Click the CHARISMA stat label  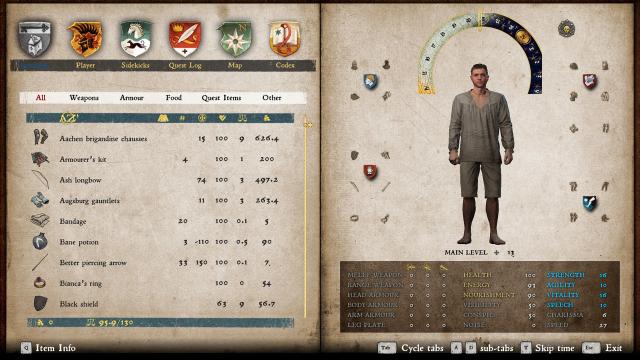pyautogui.click(x=565, y=315)
